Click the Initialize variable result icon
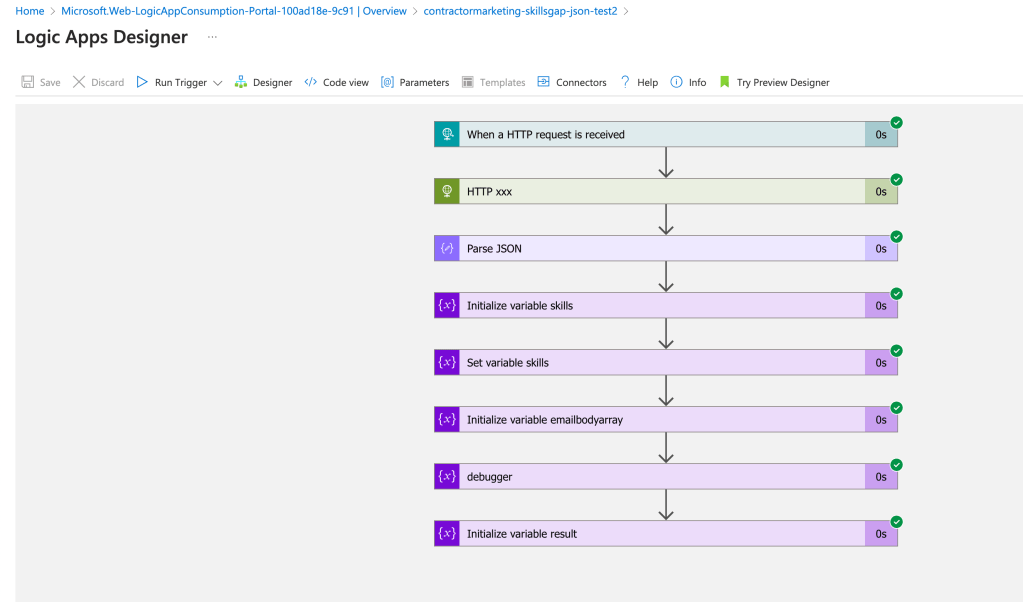1023x602 pixels. [447, 534]
